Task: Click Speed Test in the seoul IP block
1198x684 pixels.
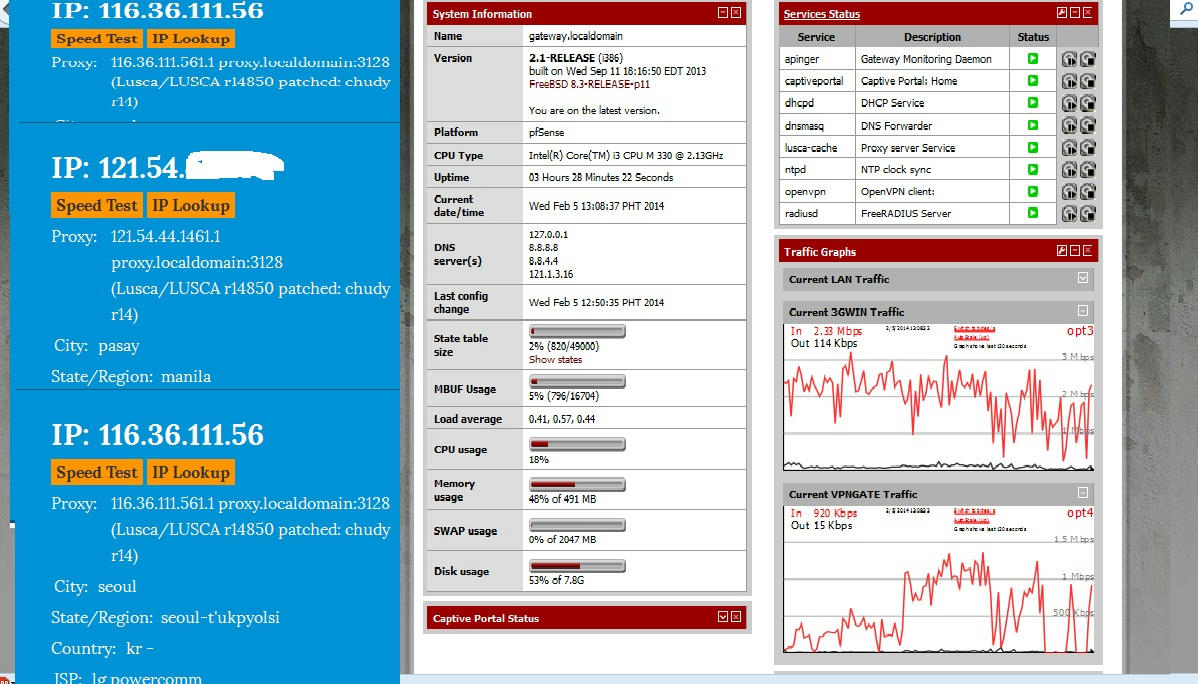Action: tap(97, 472)
